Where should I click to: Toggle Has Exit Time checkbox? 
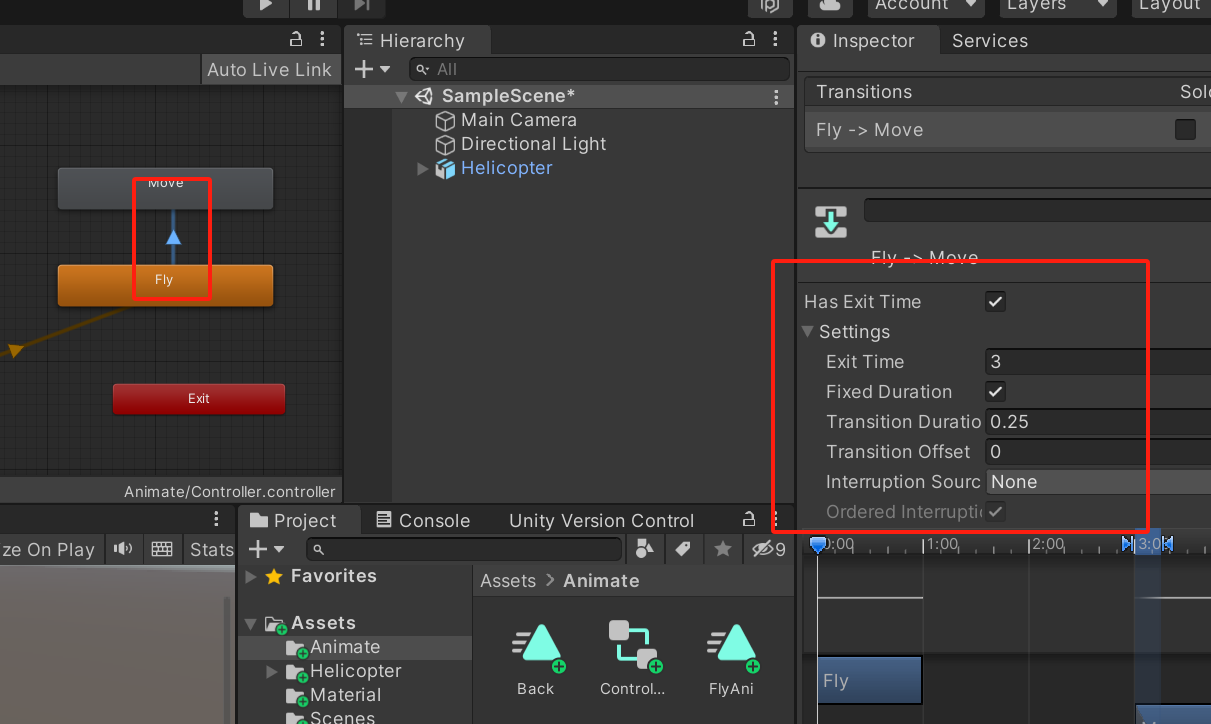point(995,302)
